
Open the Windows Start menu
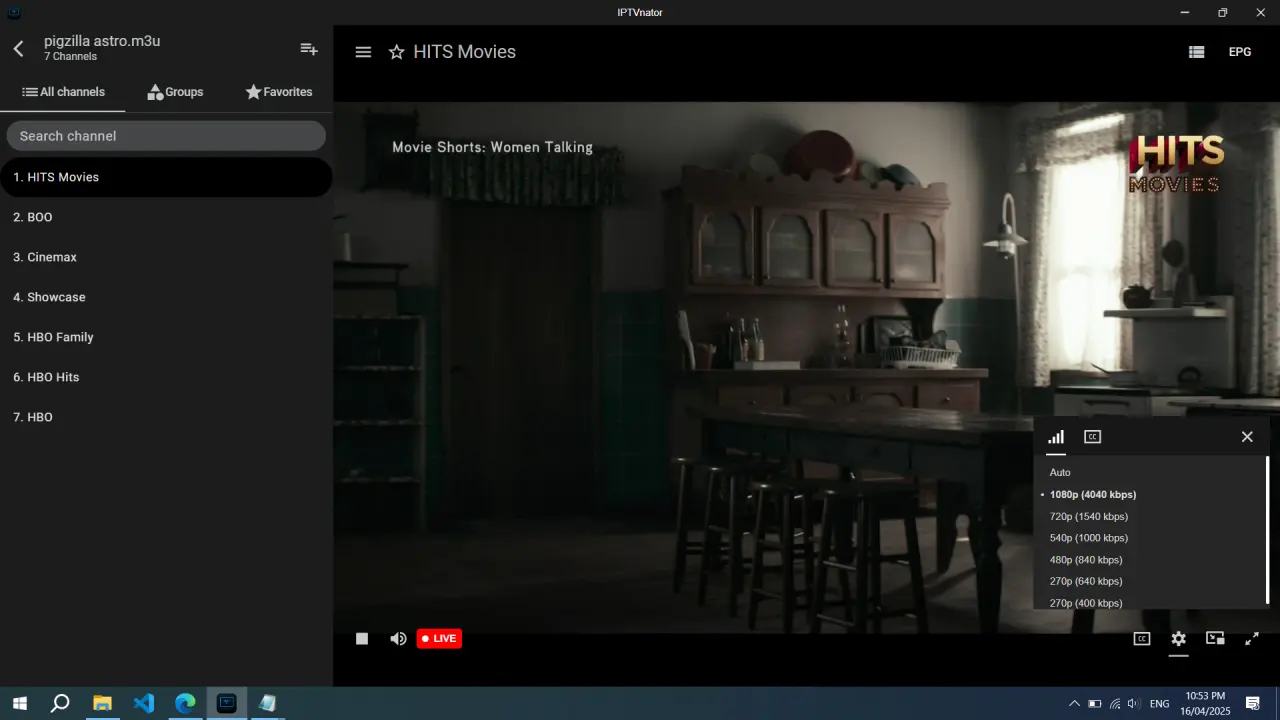[19, 703]
